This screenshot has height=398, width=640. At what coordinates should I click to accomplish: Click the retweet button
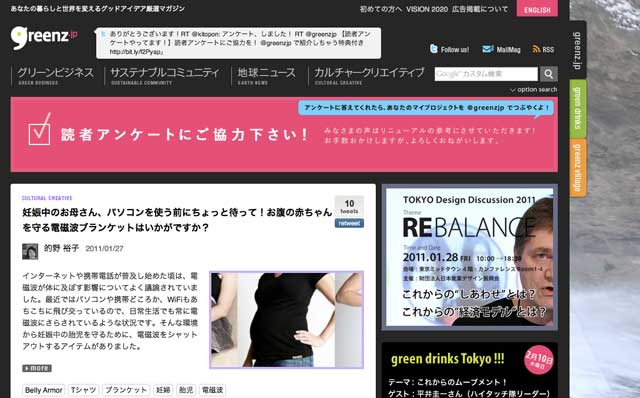tap(349, 223)
